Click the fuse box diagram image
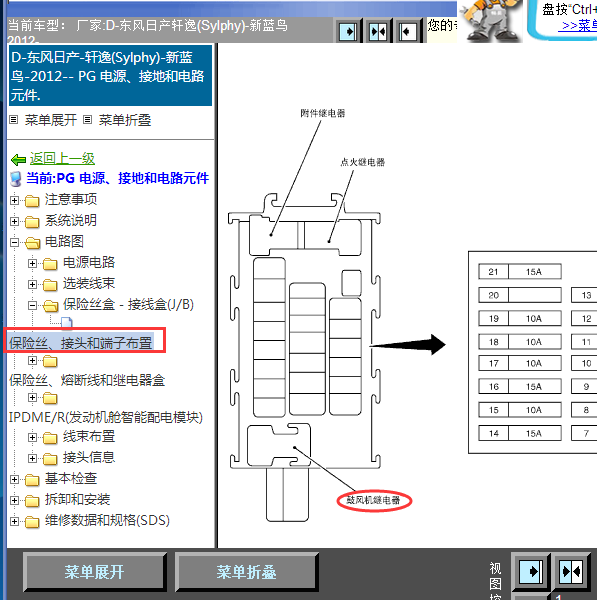 [305, 358]
